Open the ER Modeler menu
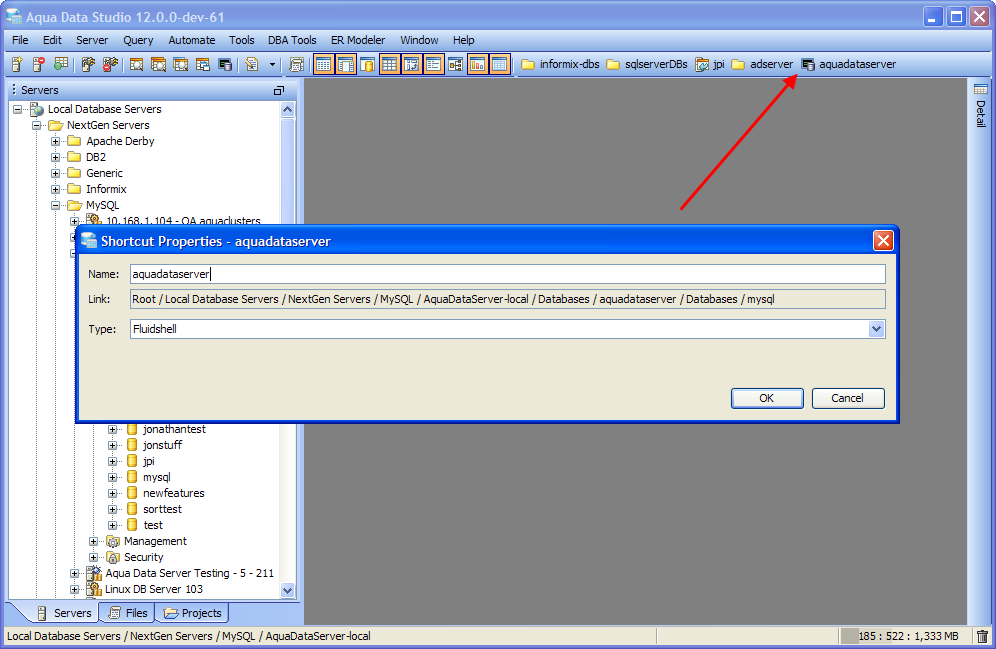This screenshot has width=996, height=649. pyautogui.click(x=358, y=40)
